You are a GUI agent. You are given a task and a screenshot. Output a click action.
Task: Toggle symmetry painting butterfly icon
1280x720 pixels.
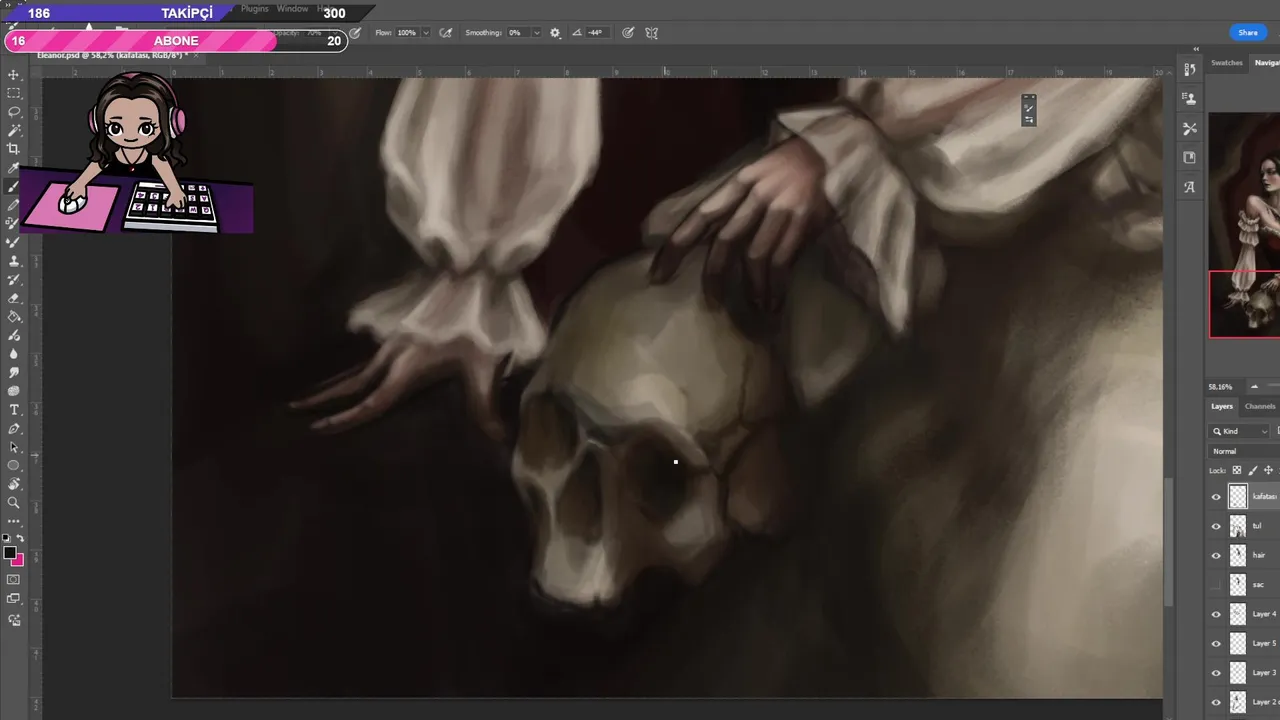tap(652, 33)
